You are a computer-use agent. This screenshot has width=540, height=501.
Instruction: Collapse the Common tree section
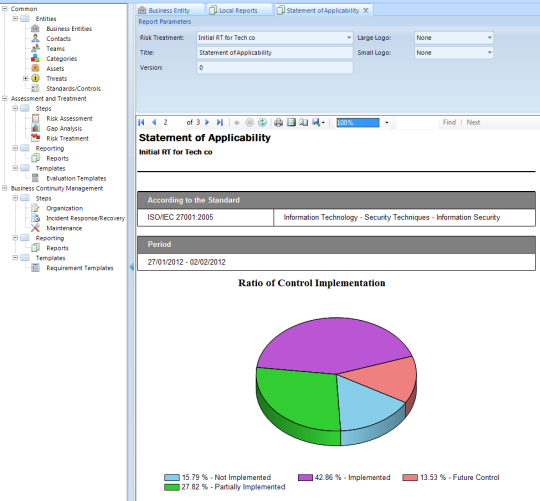(5, 9)
